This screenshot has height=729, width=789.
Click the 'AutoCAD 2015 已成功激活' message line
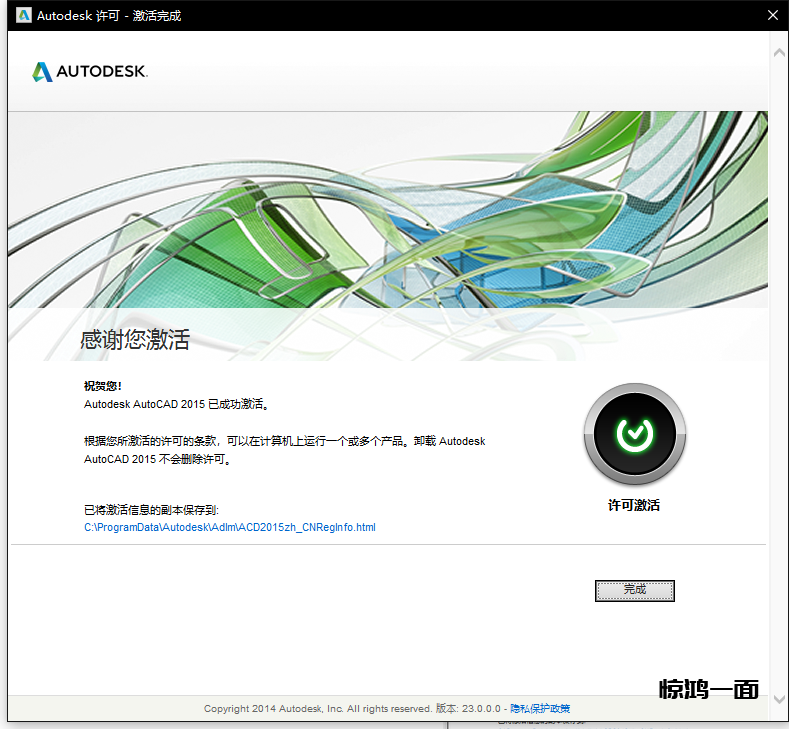[x=177, y=404]
